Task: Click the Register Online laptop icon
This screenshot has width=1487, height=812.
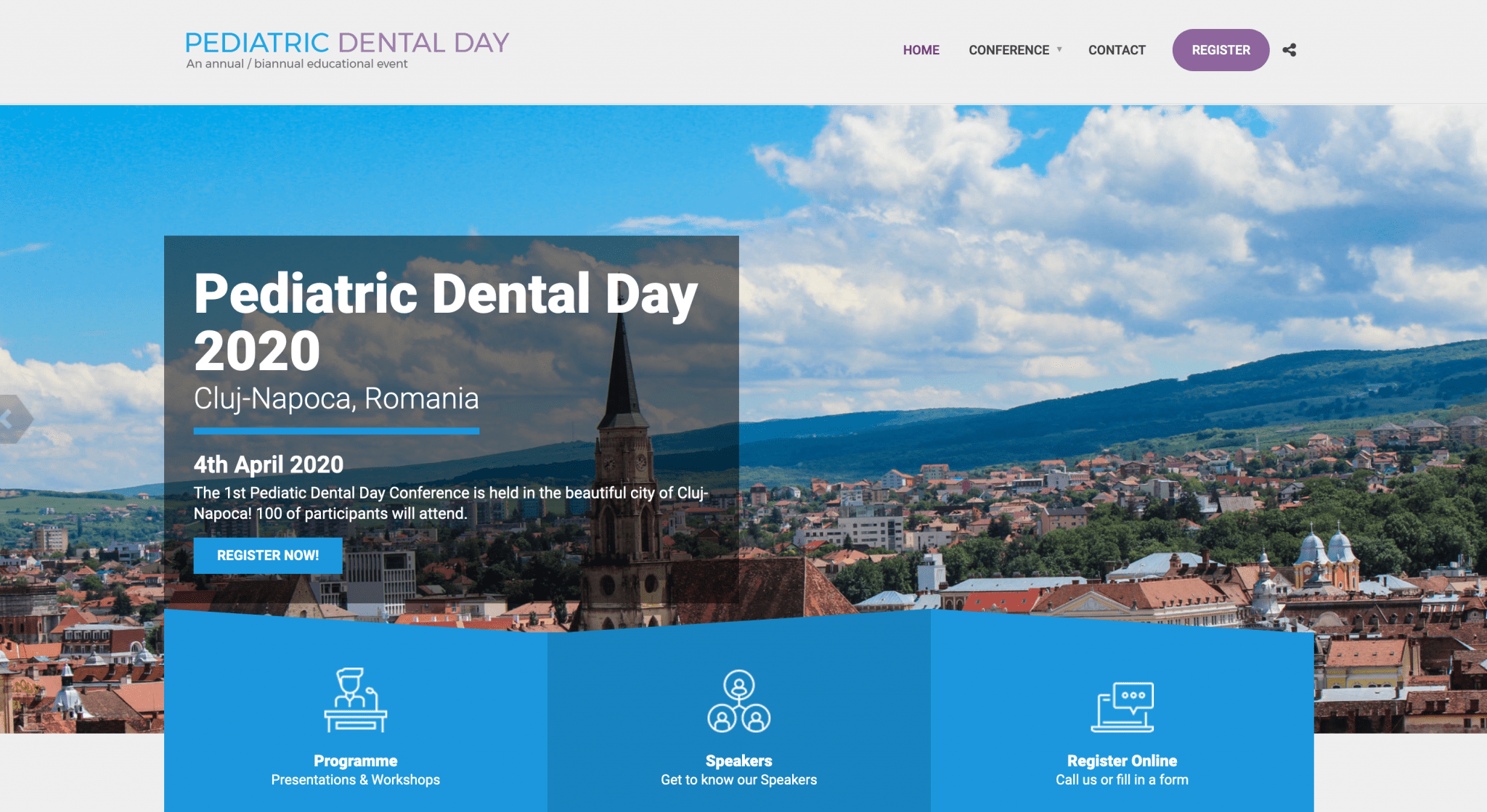Action: pyautogui.click(x=1122, y=706)
